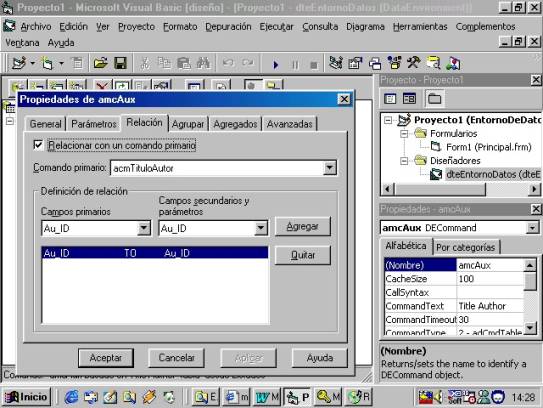Start the program with the Run arrow
This screenshot has width=543, height=408.
[276, 64]
